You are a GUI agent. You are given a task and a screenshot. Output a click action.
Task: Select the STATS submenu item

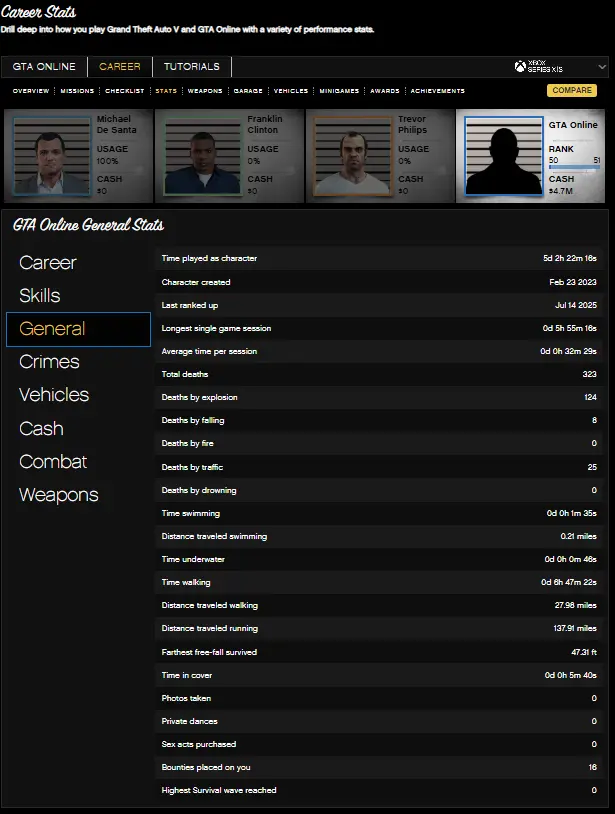point(166,91)
